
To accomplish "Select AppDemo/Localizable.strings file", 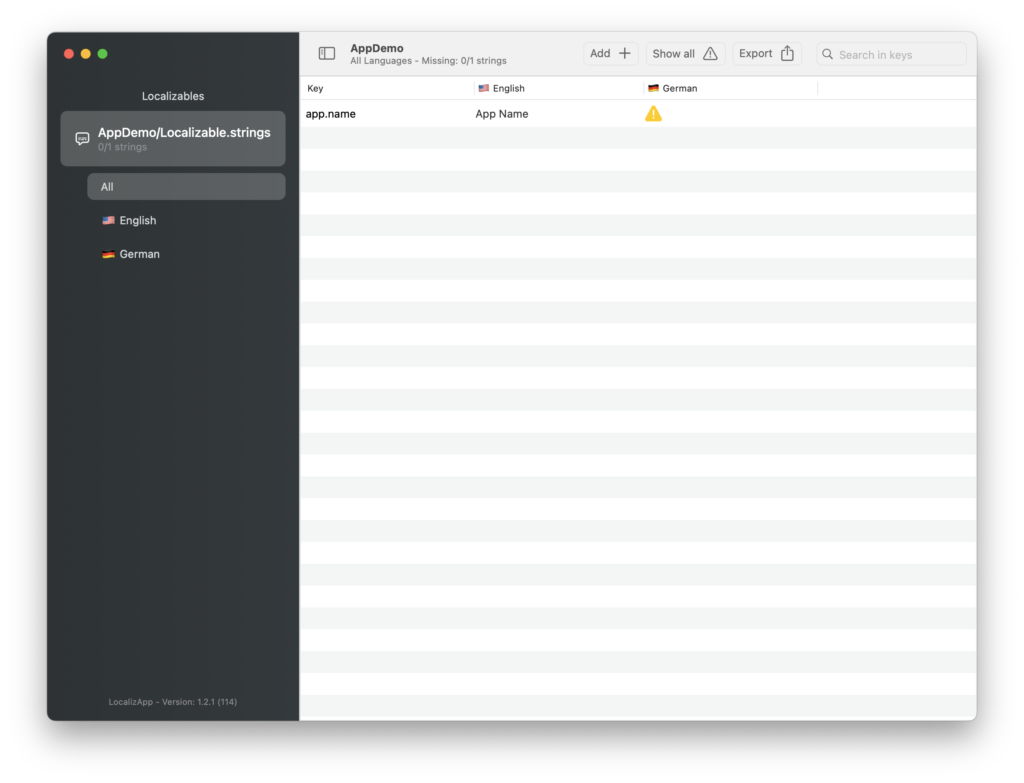I will (173, 138).
